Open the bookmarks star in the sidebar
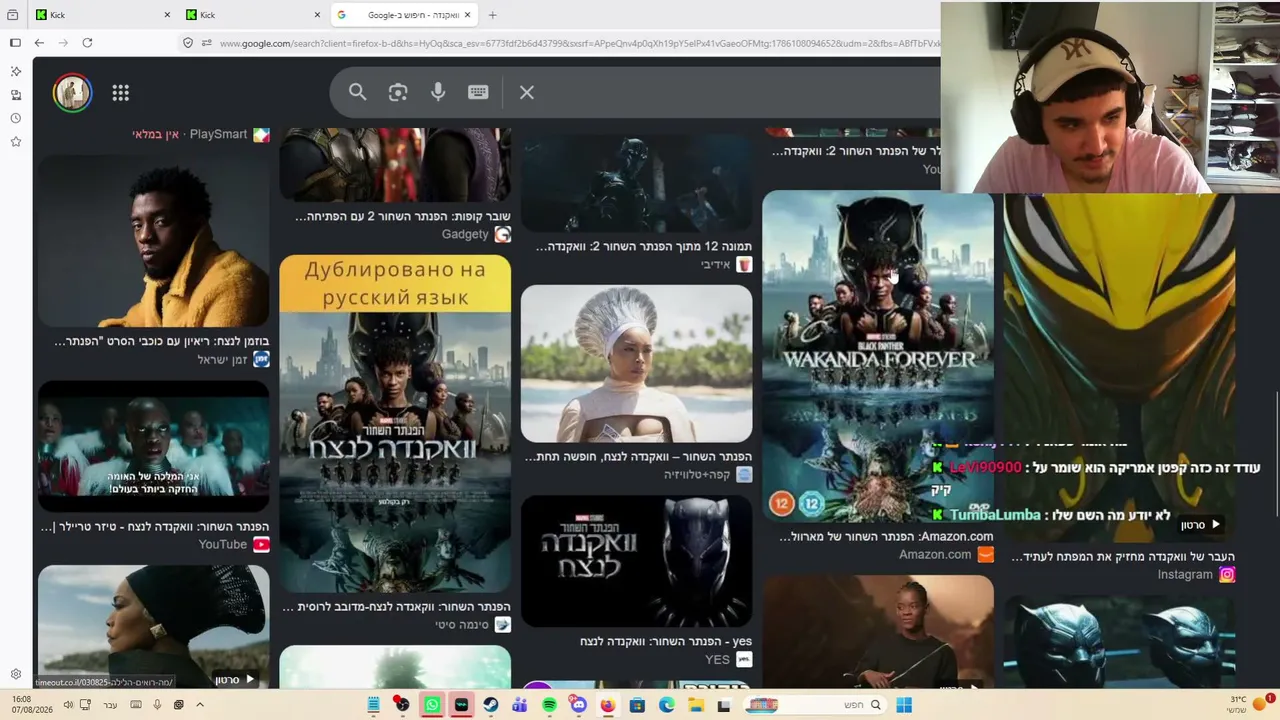 coord(15,142)
